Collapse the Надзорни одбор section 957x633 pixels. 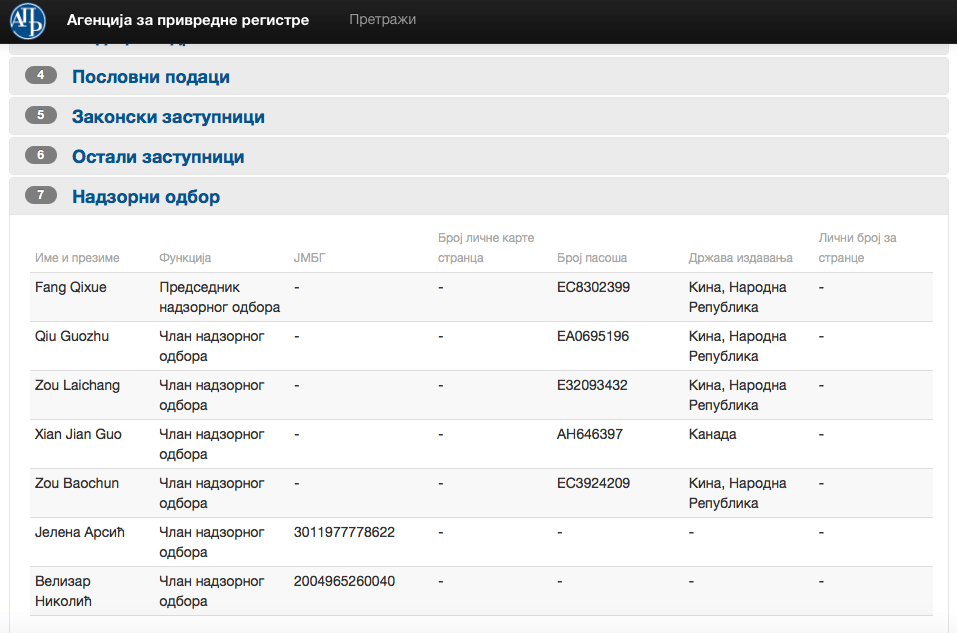[146, 197]
